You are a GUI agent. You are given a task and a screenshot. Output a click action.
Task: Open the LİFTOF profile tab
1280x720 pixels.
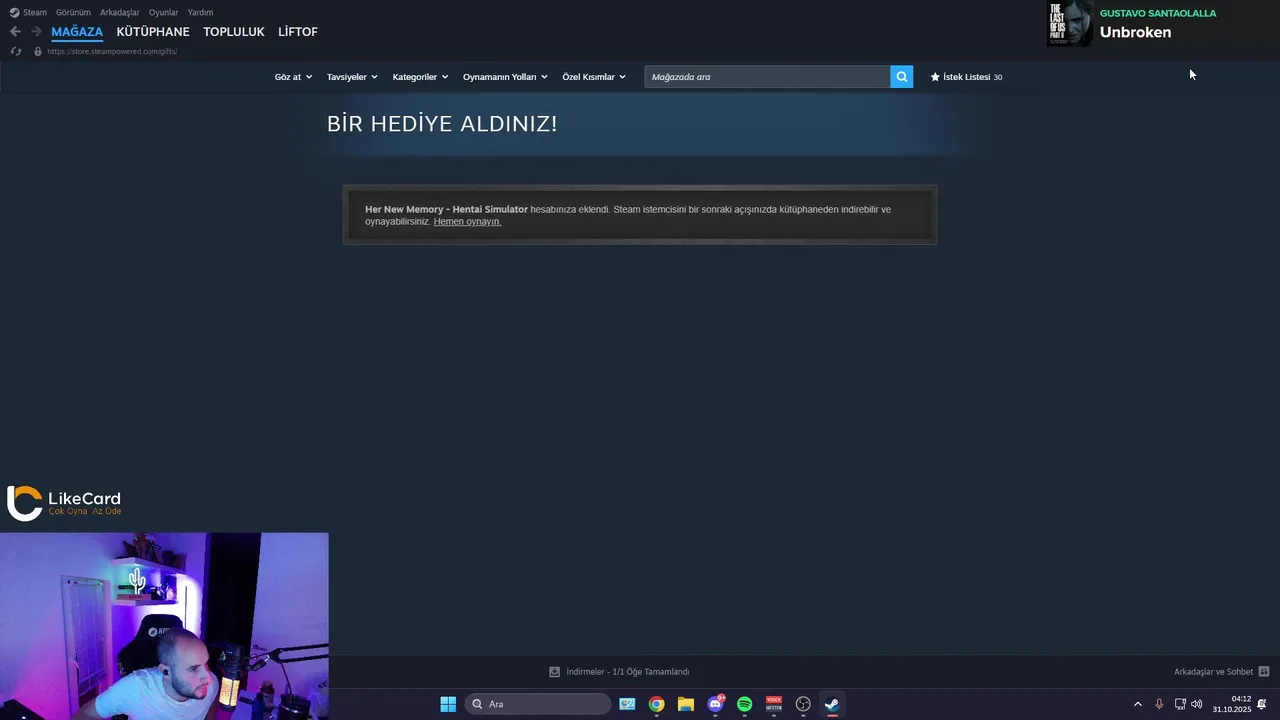(x=298, y=32)
